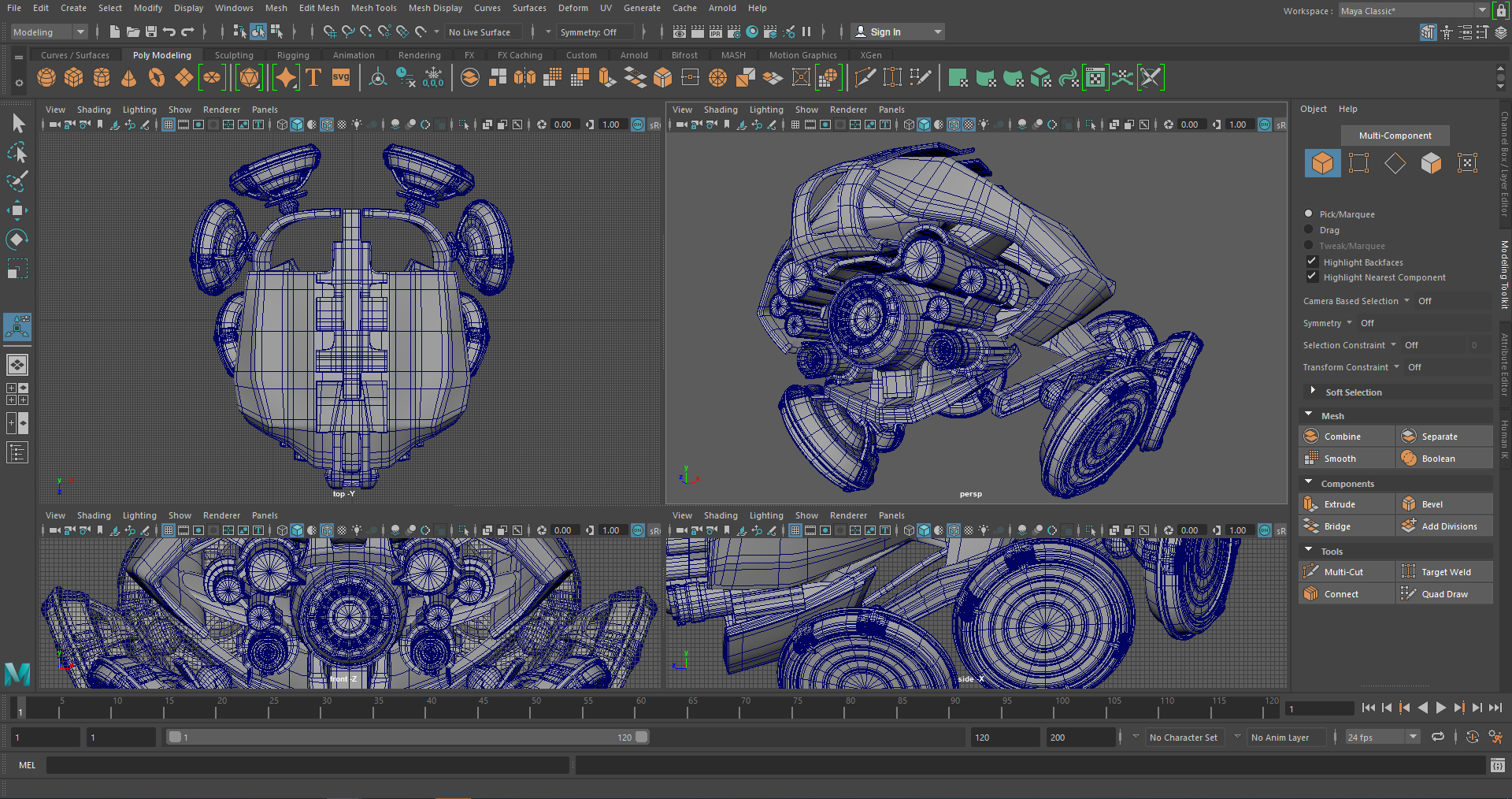This screenshot has width=1512, height=799.
Task: Choose the Rotate tool in left toolbox
Action: click(x=17, y=239)
